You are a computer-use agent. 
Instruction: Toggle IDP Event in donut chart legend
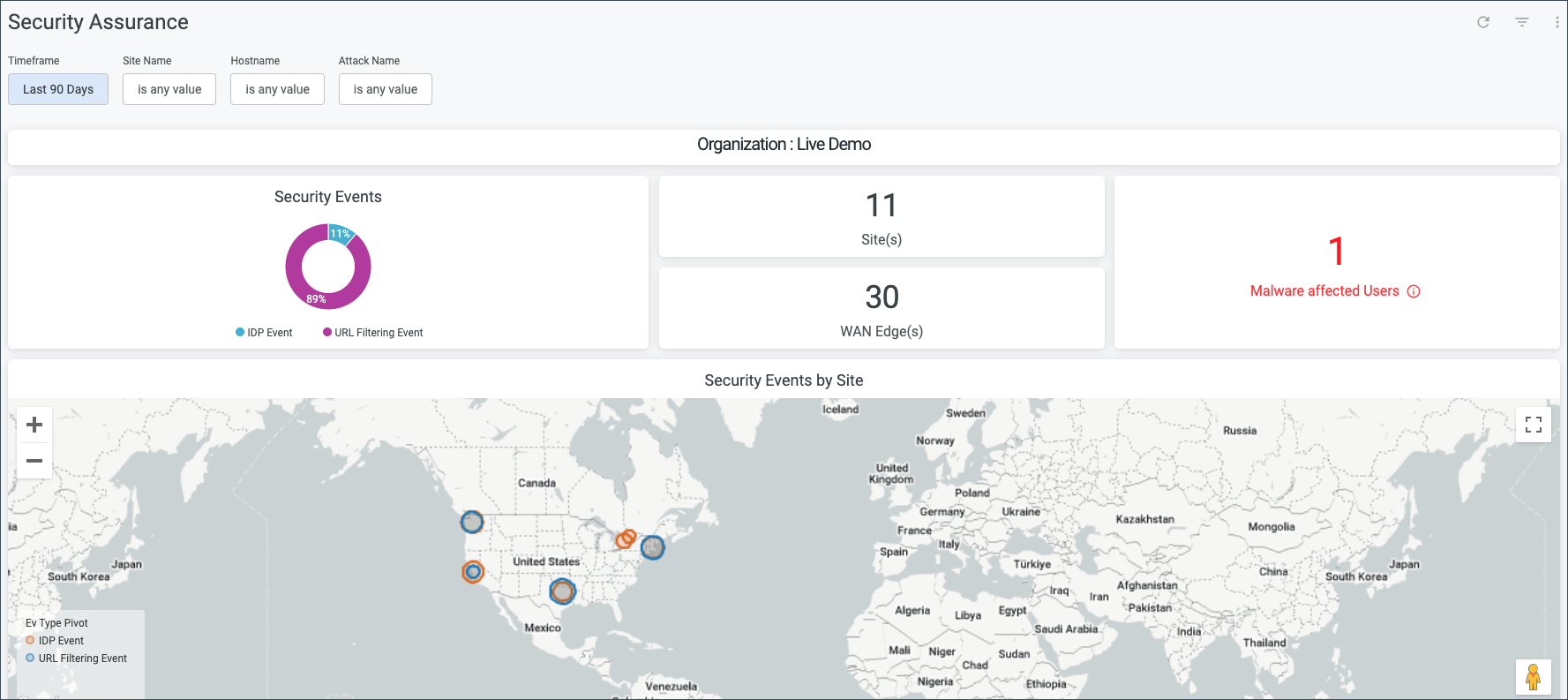[x=264, y=333]
